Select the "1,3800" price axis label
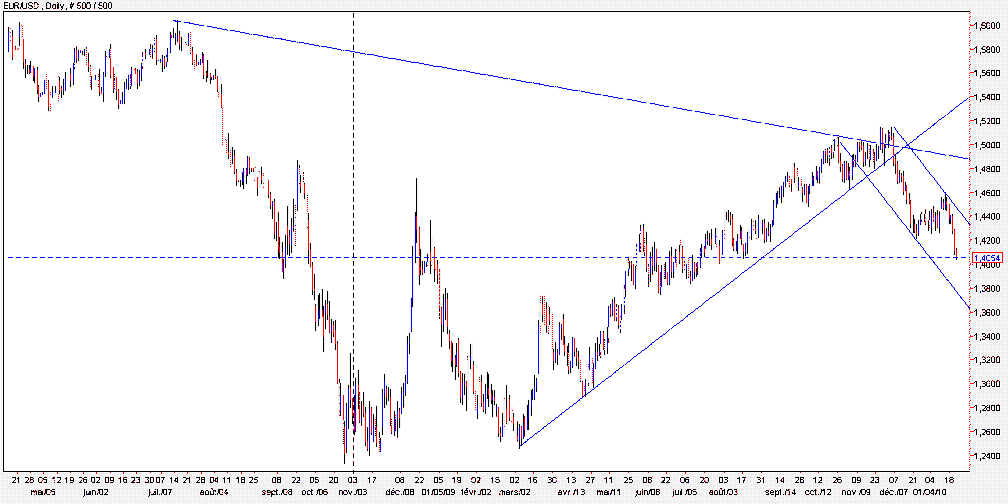 (x=987, y=289)
